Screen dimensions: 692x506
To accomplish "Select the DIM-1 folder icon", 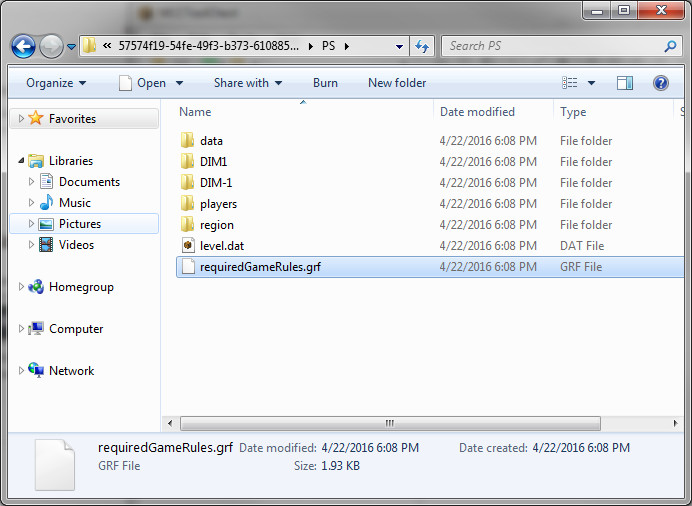I will 187,182.
